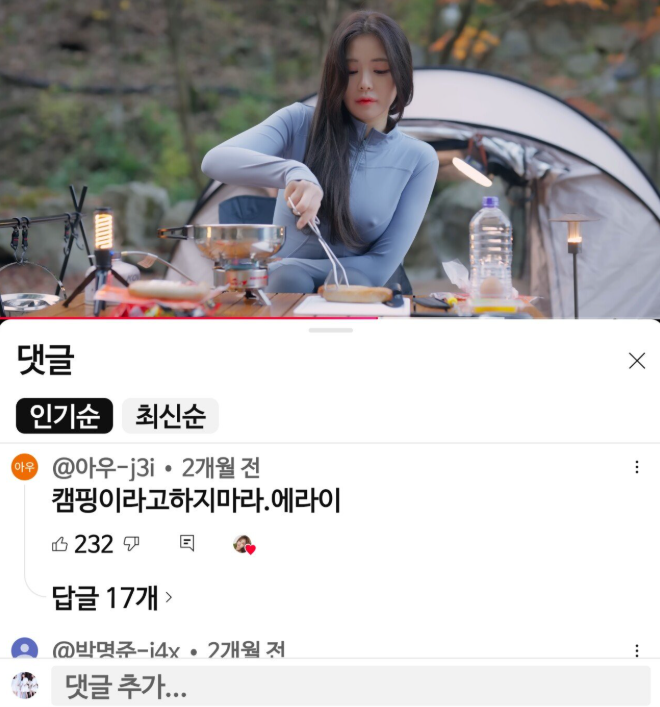
Task: Select the 인기순 sort chip
Action: coord(64,416)
